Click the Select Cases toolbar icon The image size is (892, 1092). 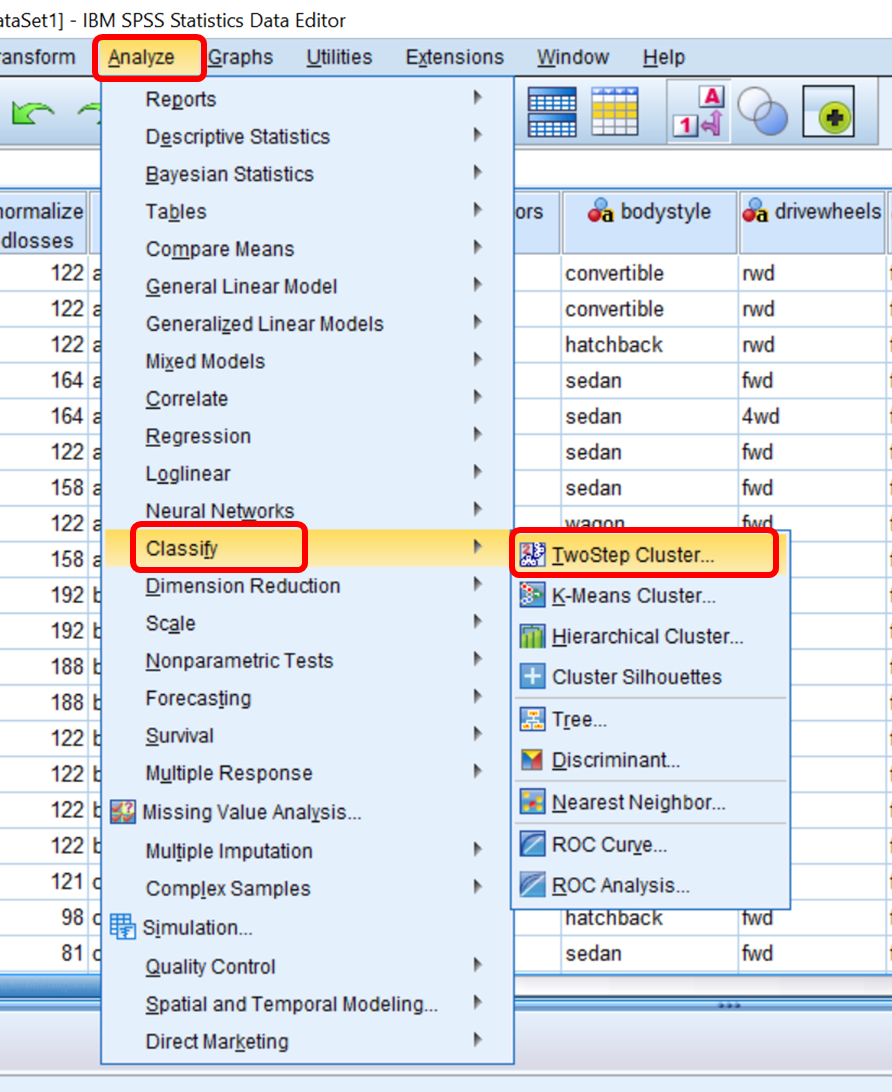(614, 112)
